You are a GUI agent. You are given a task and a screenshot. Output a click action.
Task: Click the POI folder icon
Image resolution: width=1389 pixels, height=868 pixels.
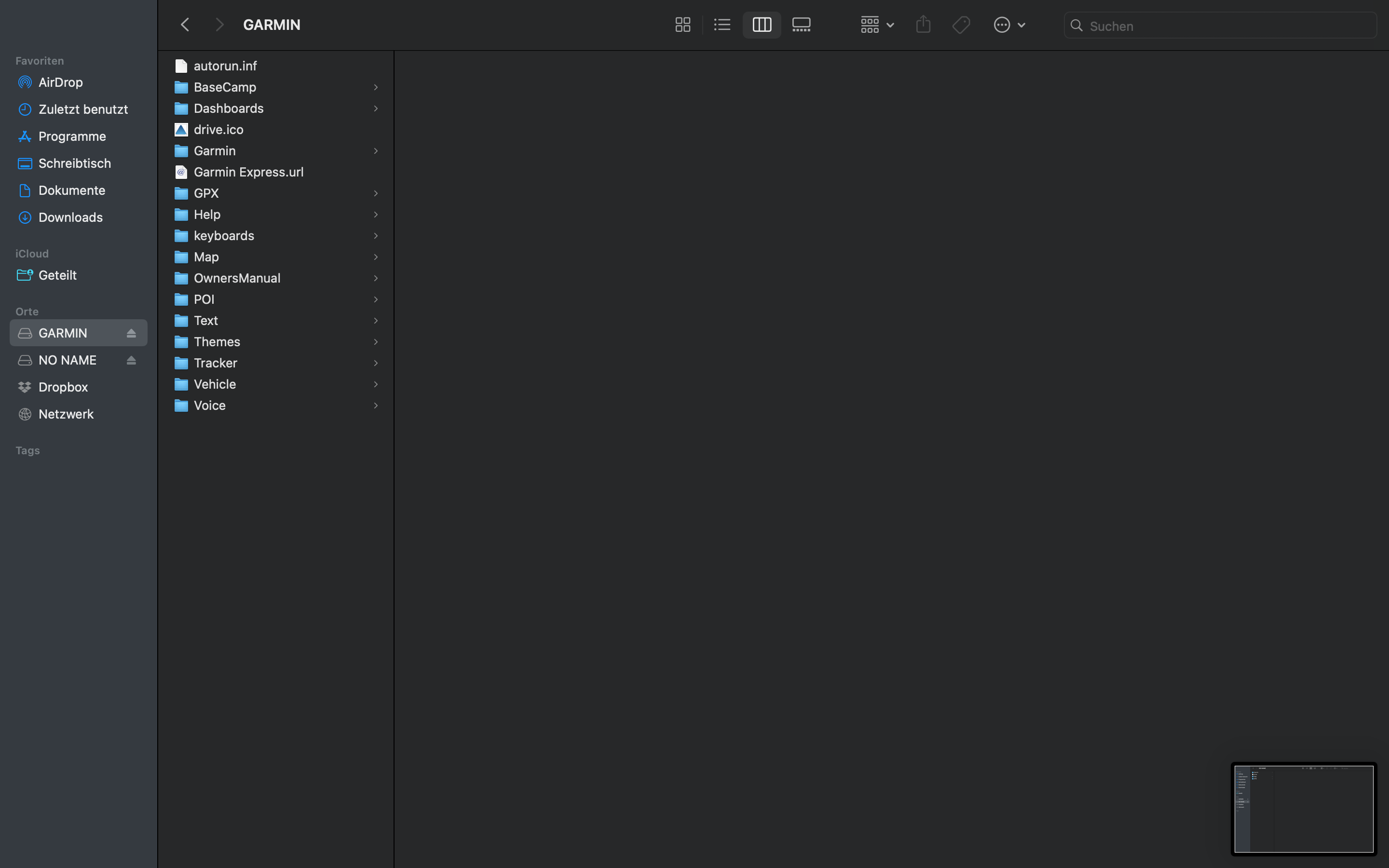click(181, 299)
